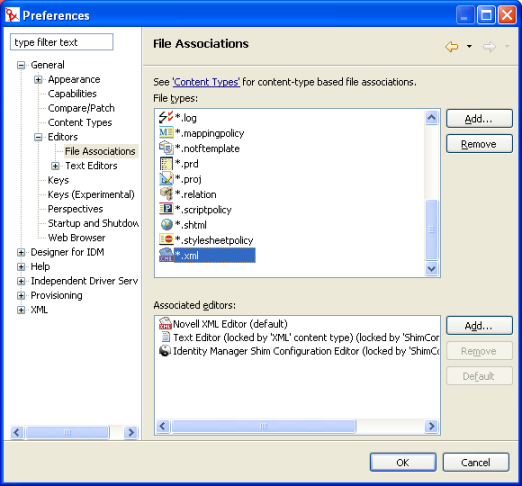Click Add beside Associated editors

(479, 326)
